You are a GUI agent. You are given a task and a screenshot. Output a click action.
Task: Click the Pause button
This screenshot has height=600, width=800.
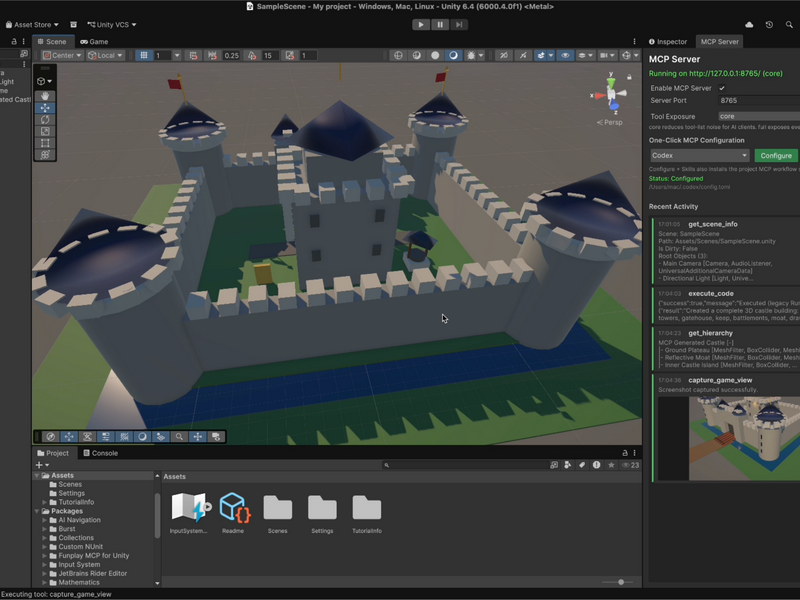[x=440, y=24]
